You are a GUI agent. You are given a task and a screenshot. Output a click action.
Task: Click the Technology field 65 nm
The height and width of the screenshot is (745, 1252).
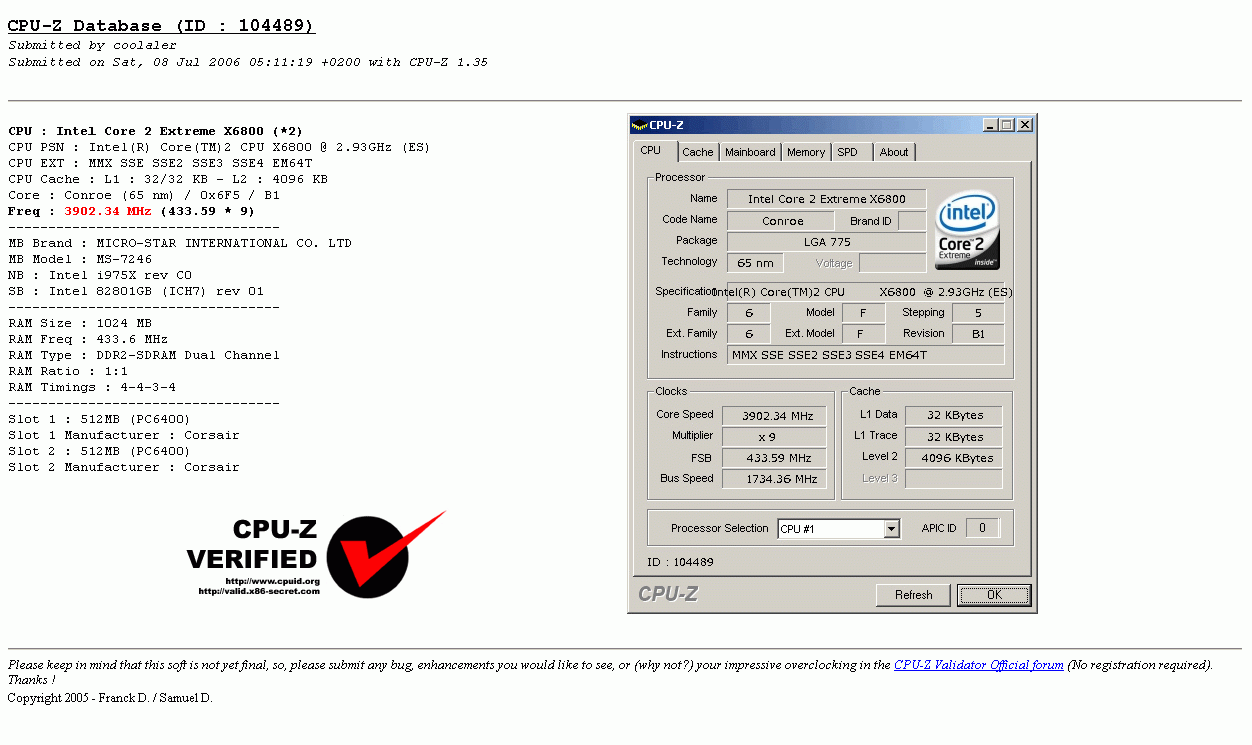(755, 263)
